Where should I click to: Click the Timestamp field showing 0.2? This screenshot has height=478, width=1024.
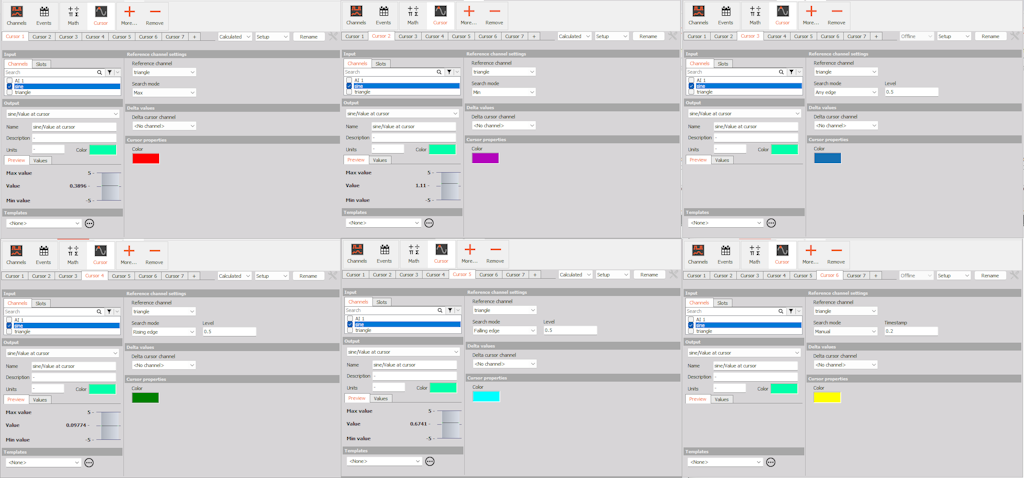(911, 331)
